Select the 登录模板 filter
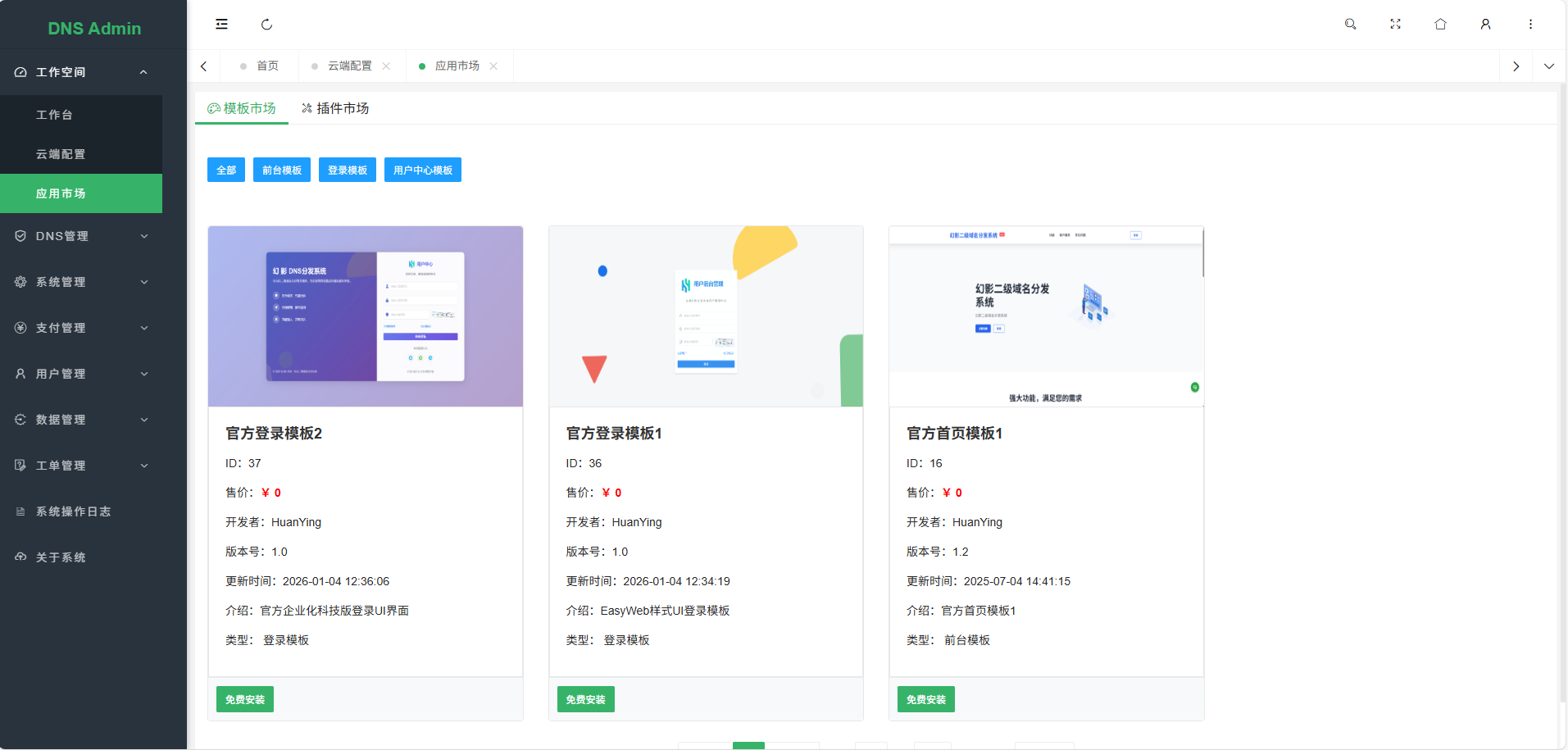The width and height of the screenshot is (1568, 750). pos(347,170)
